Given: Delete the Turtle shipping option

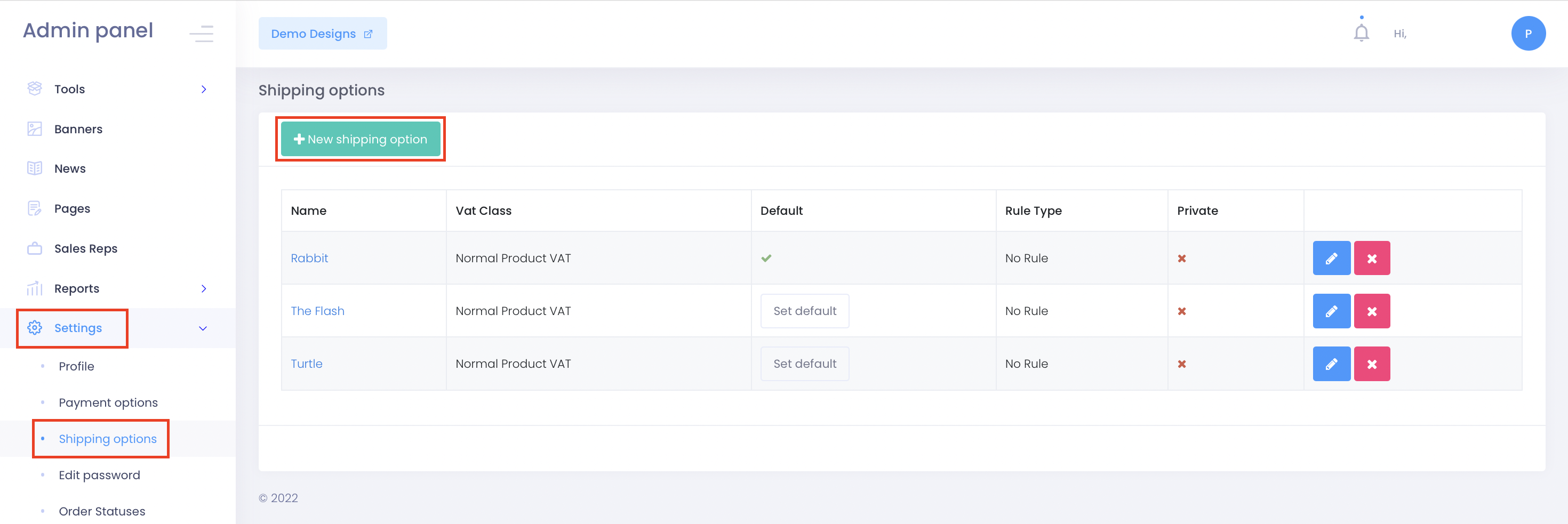Looking at the screenshot, I should click(x=1373, y=364).
